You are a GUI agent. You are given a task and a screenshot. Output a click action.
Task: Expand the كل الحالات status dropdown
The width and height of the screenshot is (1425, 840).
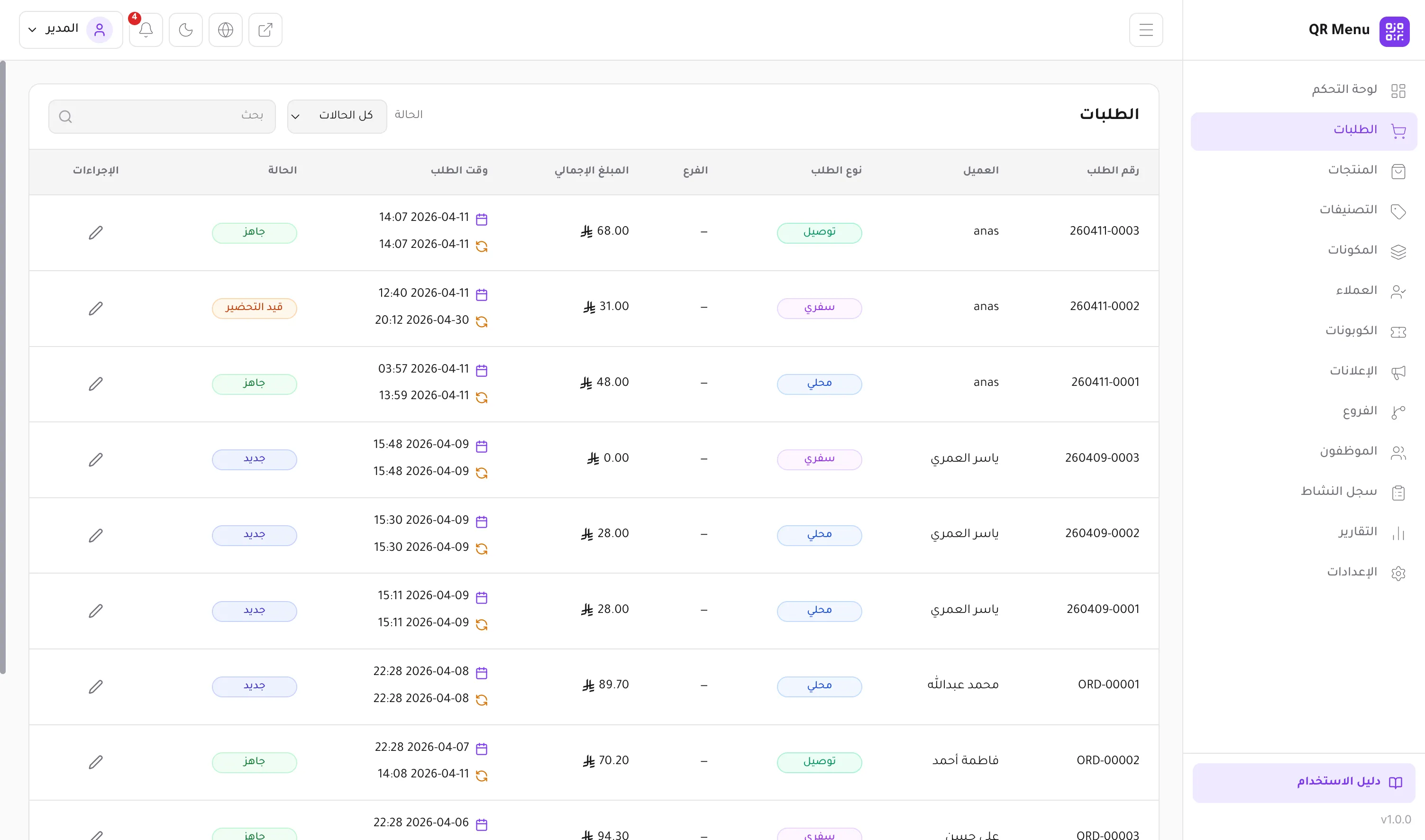338,117
